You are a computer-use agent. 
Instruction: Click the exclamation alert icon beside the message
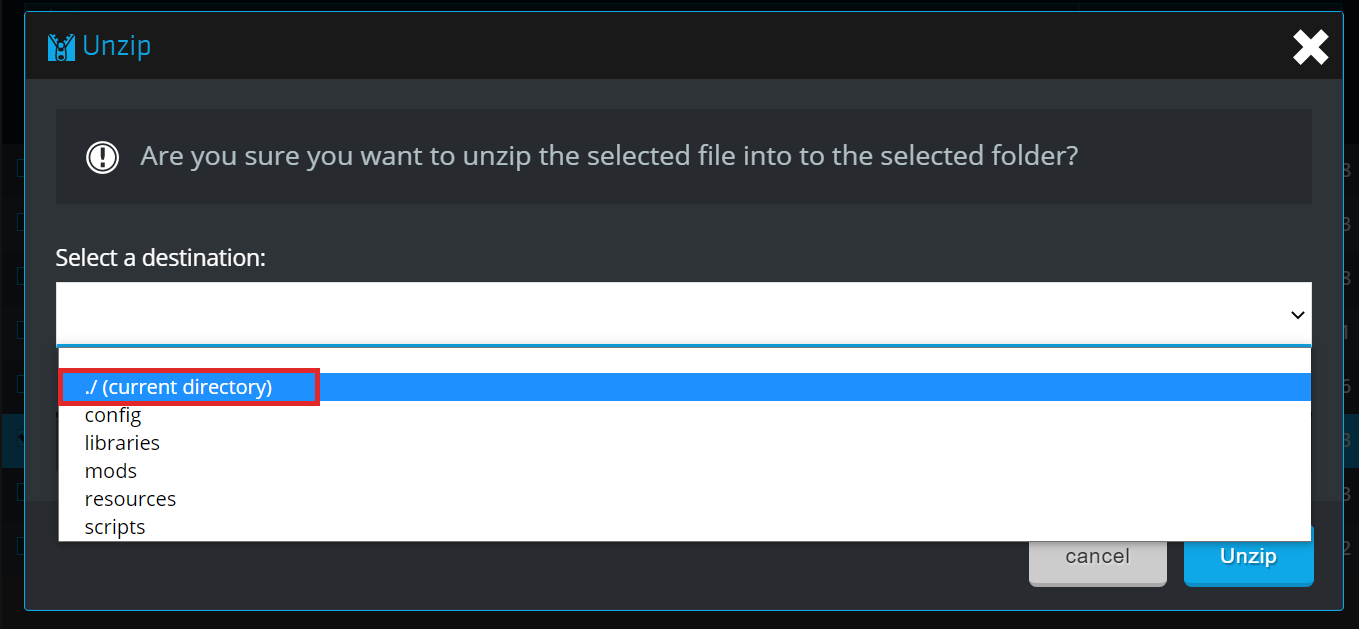click(x=102, y=157)
